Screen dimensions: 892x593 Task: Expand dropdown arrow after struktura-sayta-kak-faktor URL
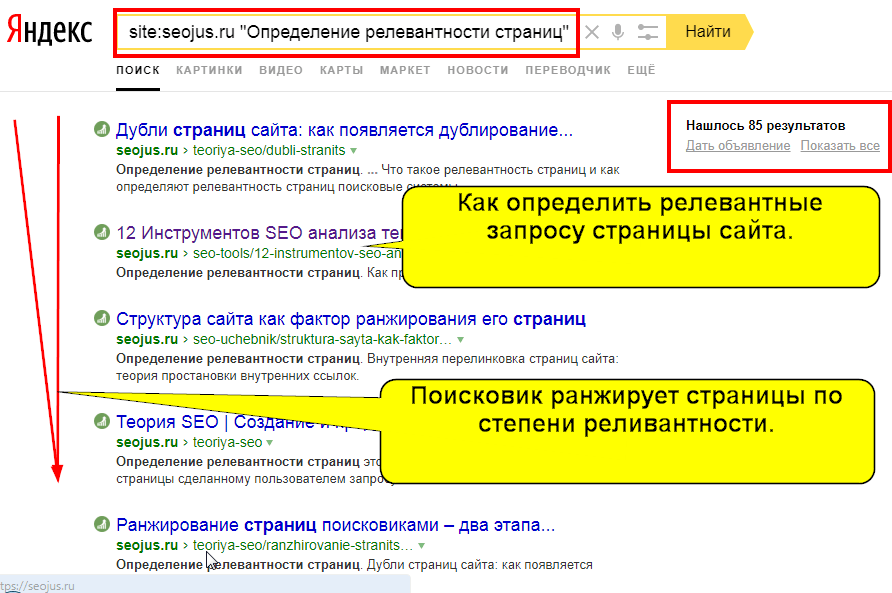click(x=460, y=340)
